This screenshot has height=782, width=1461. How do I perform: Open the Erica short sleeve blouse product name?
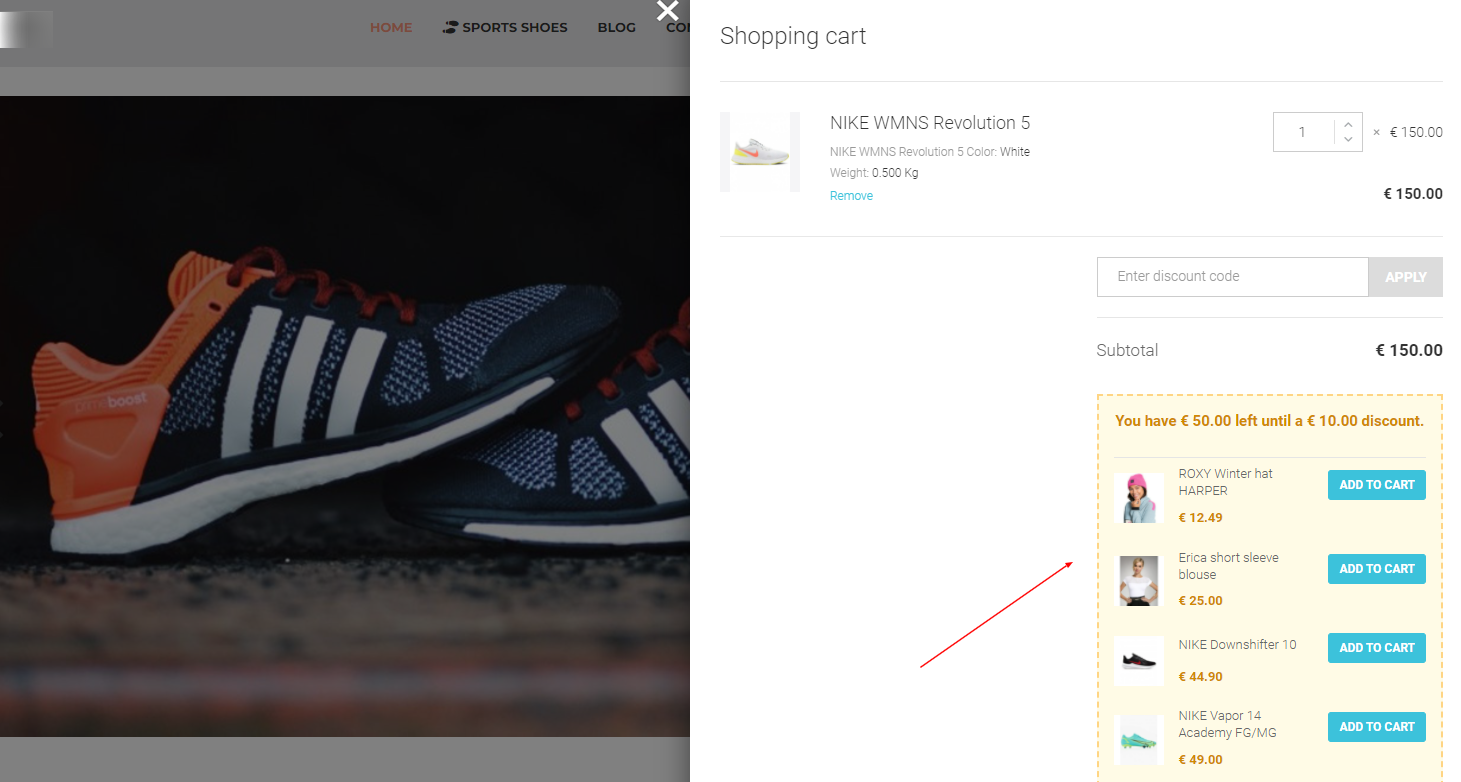coord(1229,566)
